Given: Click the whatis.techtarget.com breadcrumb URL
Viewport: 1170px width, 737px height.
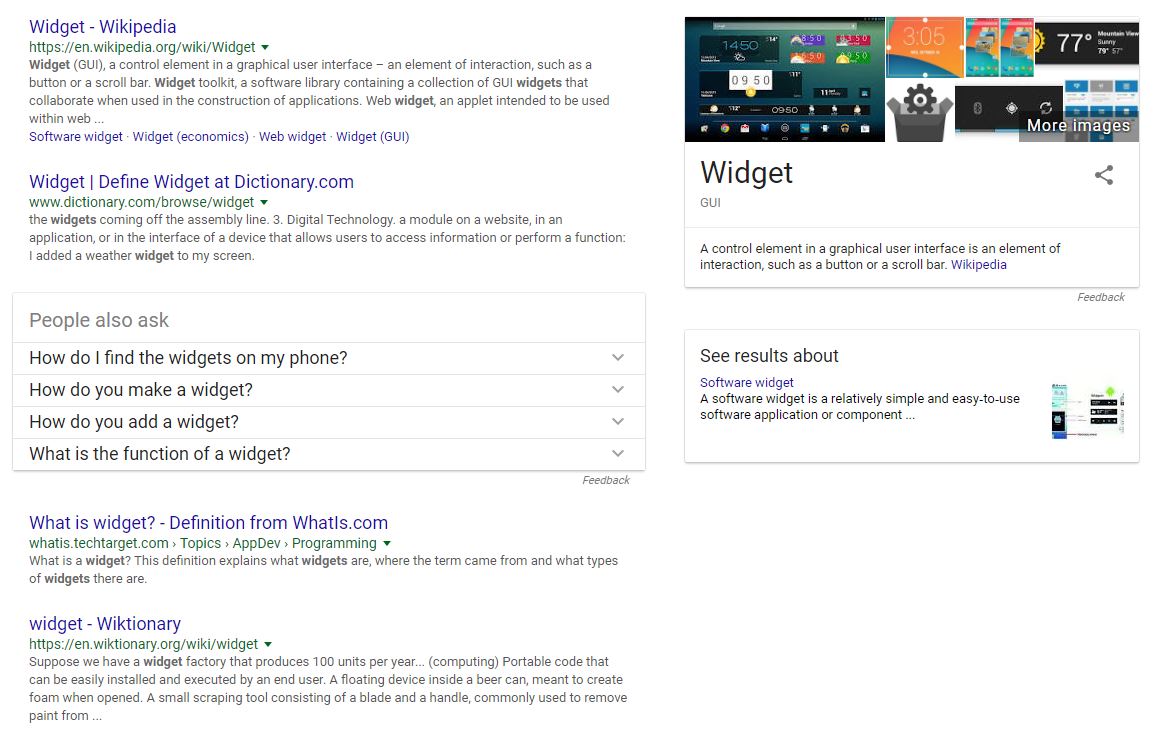Looking at the screenshot, I should (x=203, y=544).
